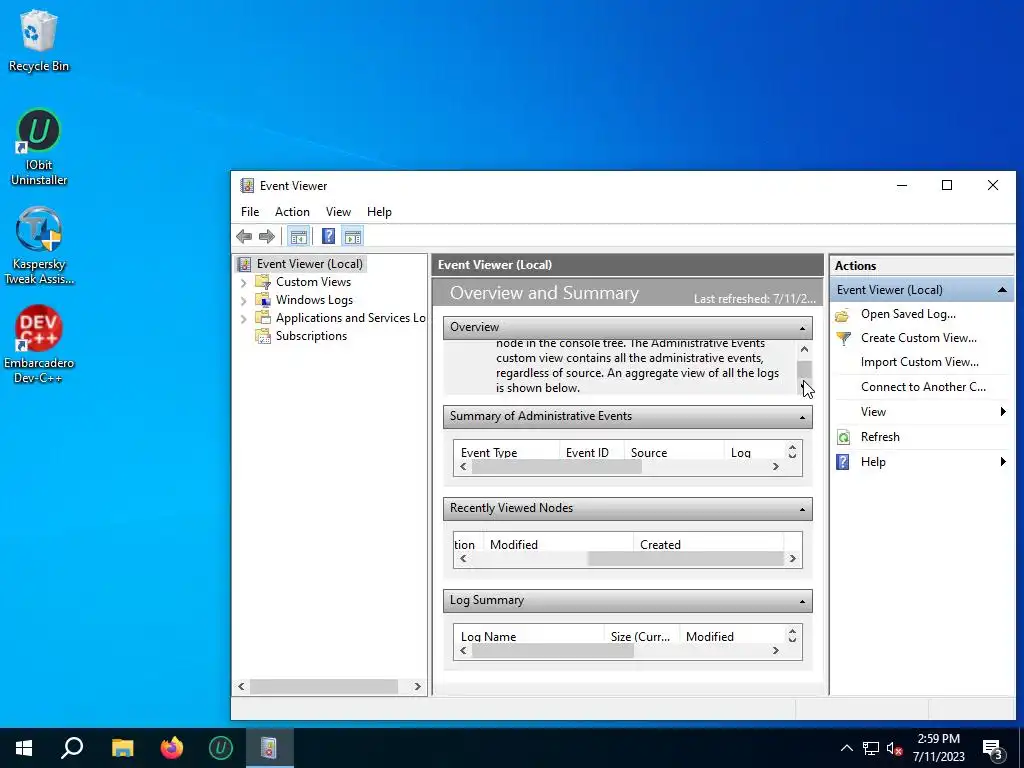Viewport: 1024px width, 768px height.
Task: Toggle Show/Hide Action Pane toolbar icon
Action: [x=353, y=236]
